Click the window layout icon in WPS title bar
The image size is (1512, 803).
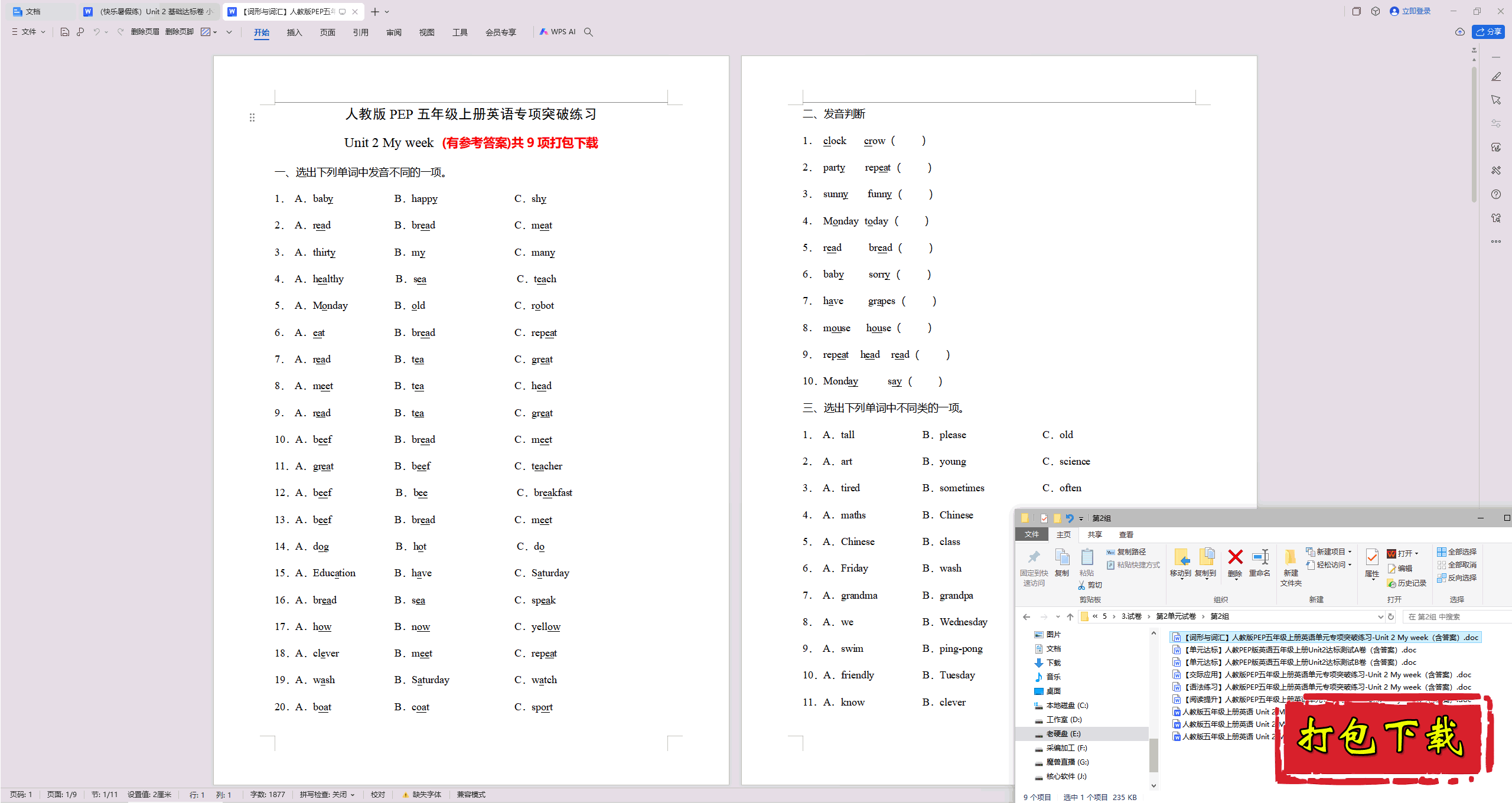[x=1357, y=11]
